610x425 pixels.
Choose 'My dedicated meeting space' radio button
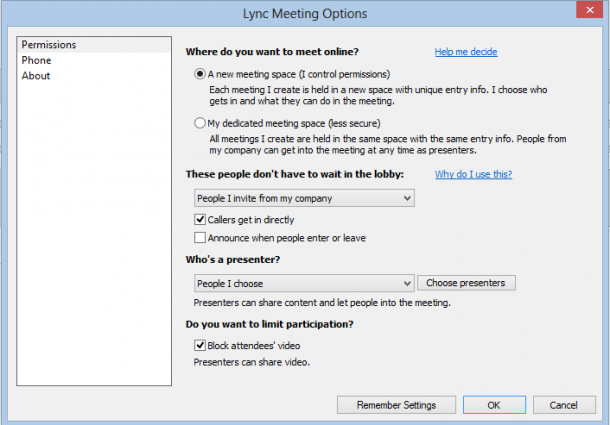(x=200, y=123)
